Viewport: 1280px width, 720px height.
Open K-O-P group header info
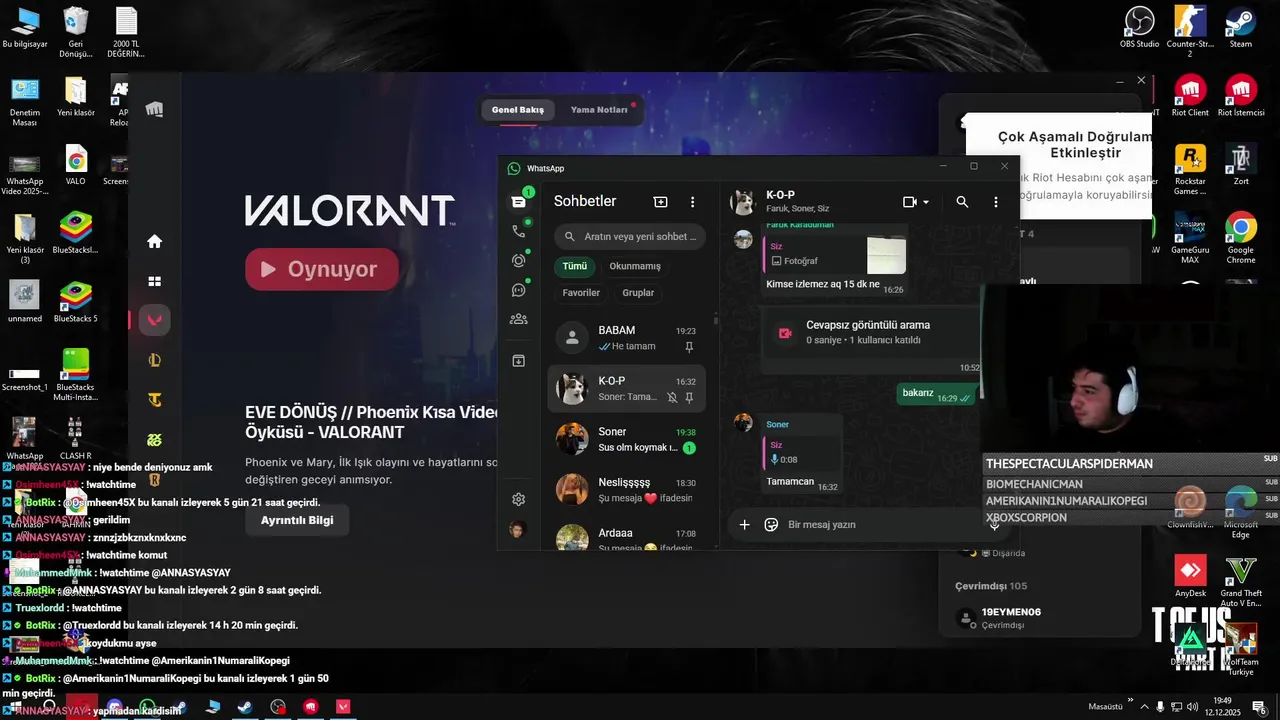click(x=798, y=202)
